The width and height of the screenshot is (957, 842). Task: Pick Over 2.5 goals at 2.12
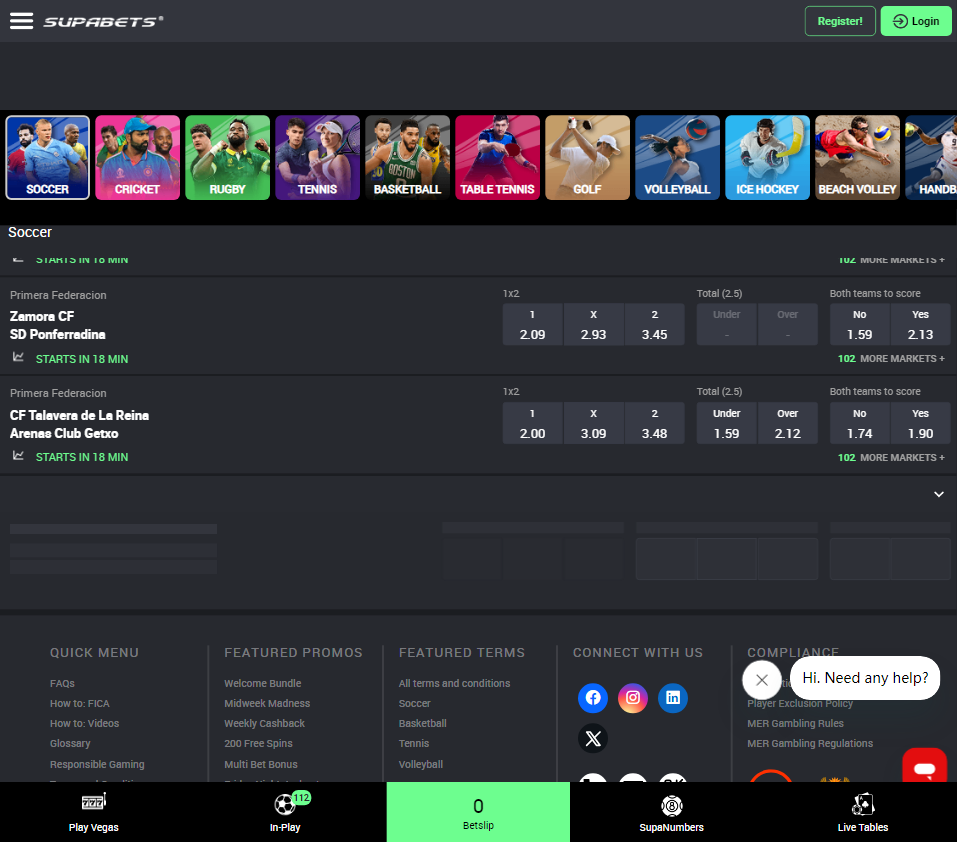point(787,423)
